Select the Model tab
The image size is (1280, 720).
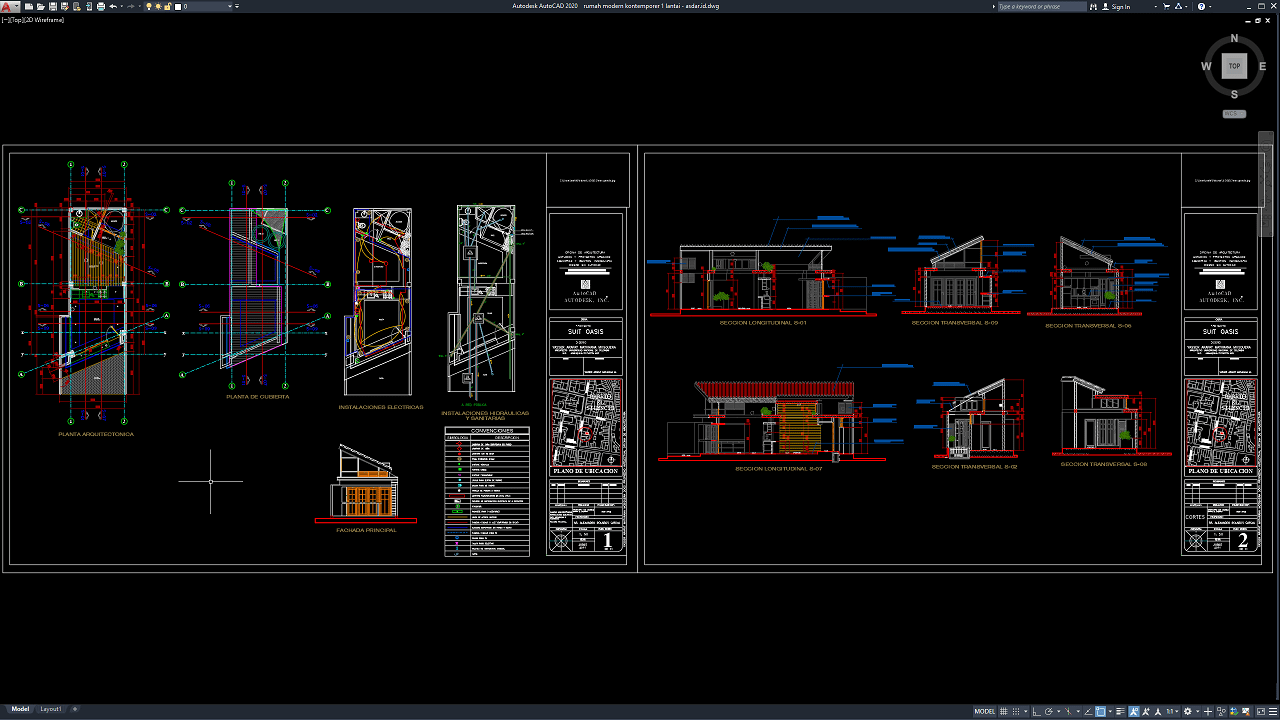pos(20,709)
